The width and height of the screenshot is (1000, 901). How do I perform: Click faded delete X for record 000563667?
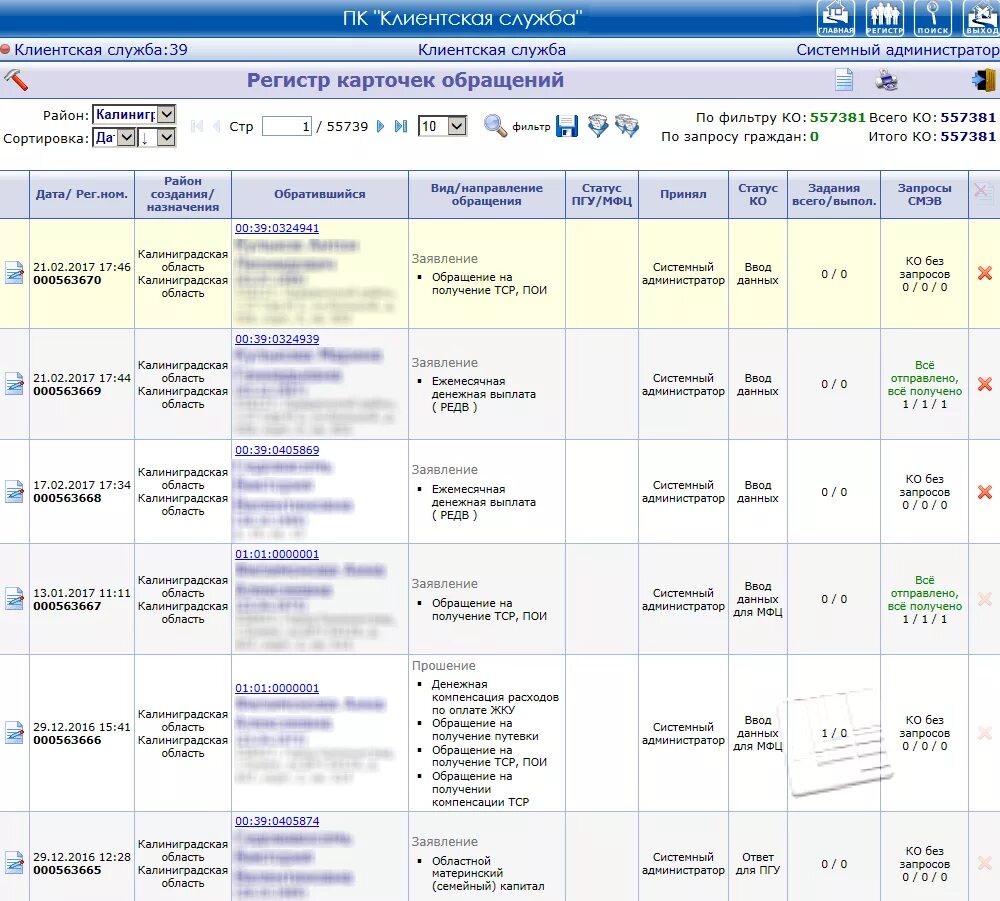[985, 599]
